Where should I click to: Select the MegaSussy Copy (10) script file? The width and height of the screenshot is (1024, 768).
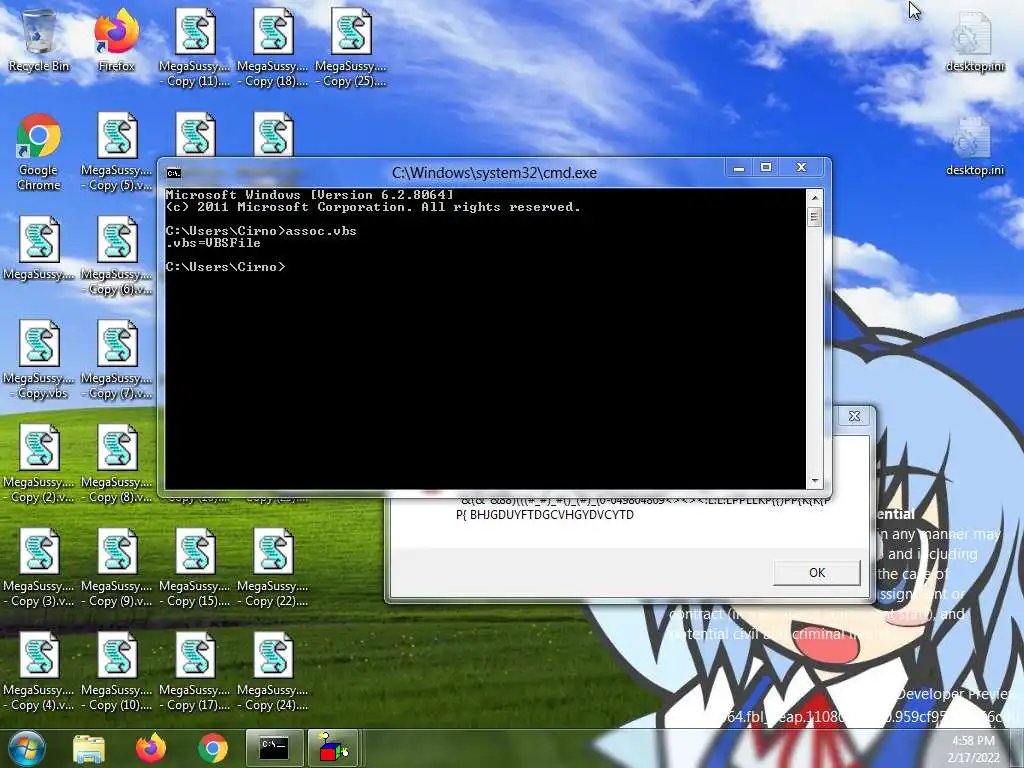pyautogui.click(x=117, y=671)
